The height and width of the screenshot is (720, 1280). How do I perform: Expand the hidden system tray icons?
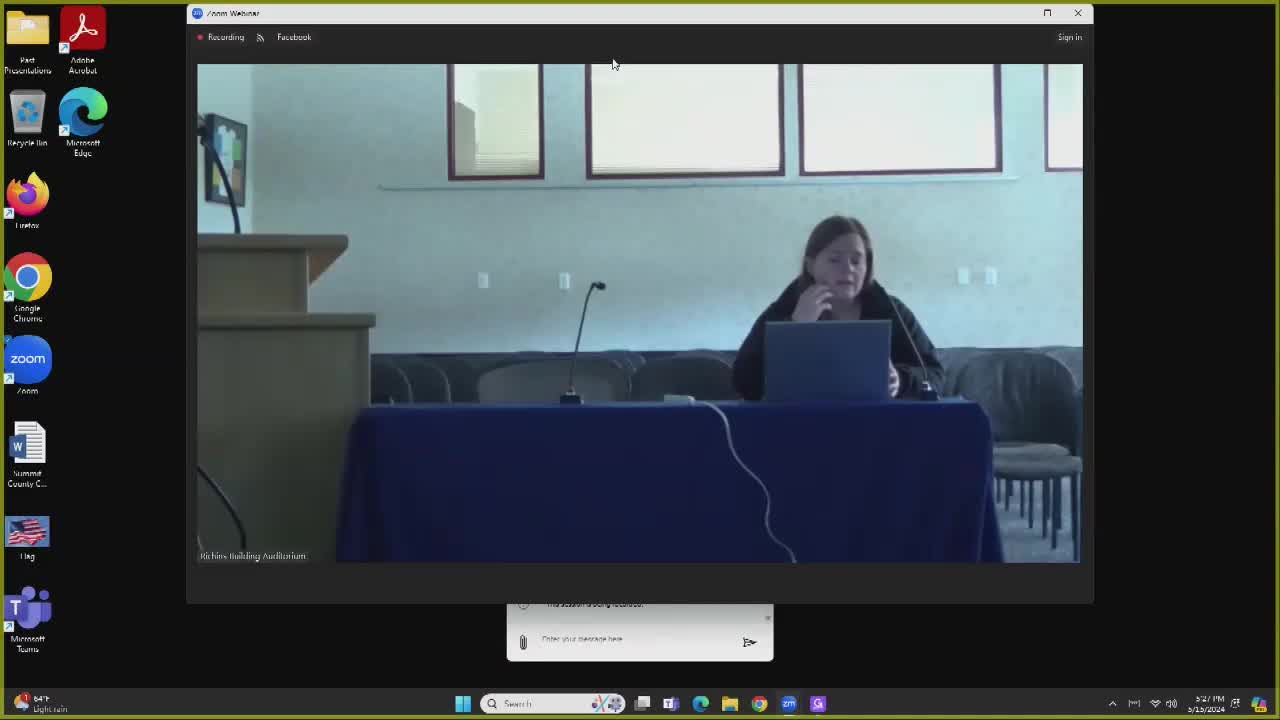click(x=1112, y=704)
